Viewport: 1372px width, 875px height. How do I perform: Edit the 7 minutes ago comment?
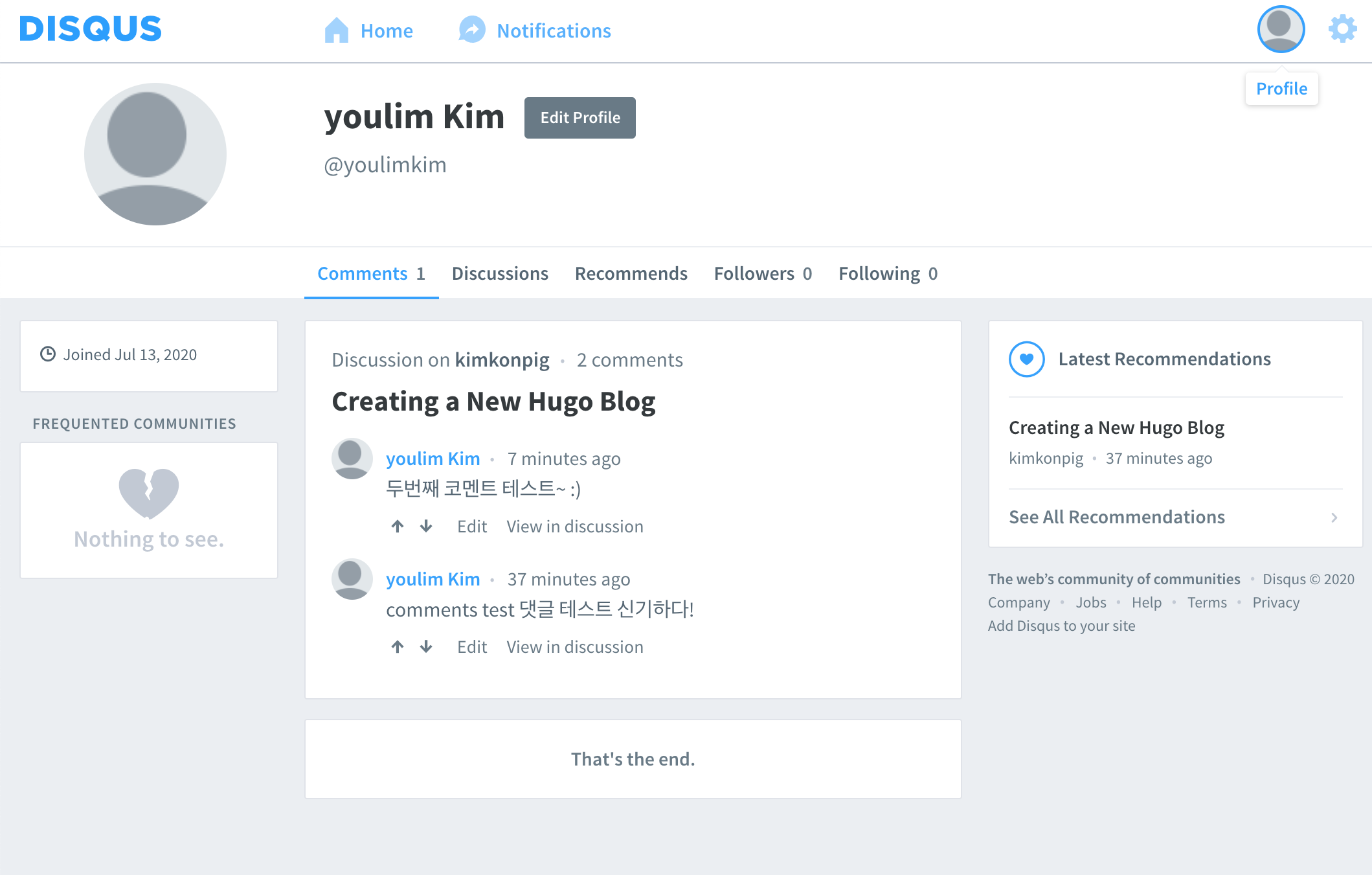point(472,527)
